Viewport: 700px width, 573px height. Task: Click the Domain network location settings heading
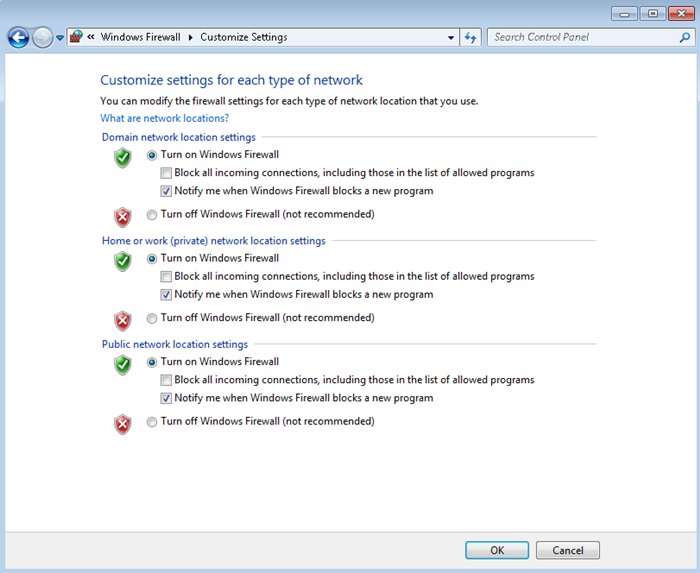coord(179,137)
